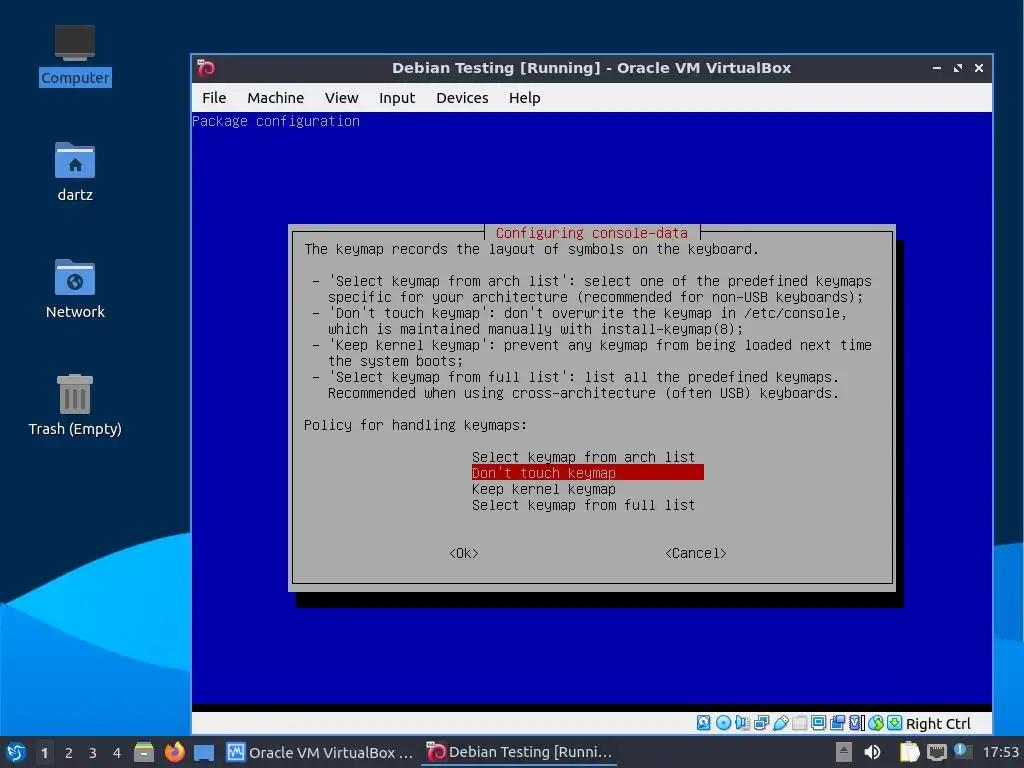Open the View menu
Screen dimensions: 1024x768
pos(342,98)
